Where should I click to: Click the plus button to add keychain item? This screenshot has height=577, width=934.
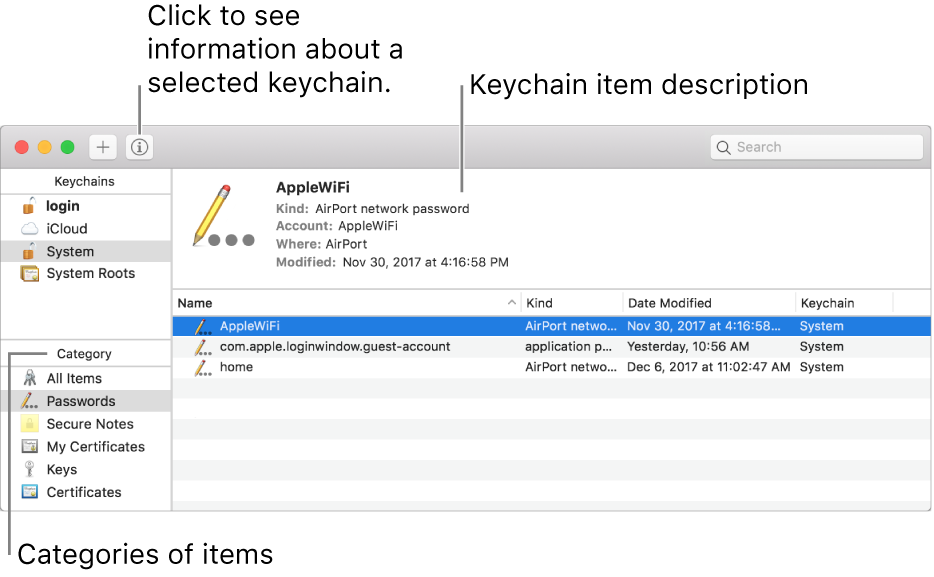click(x=102, y=147)
